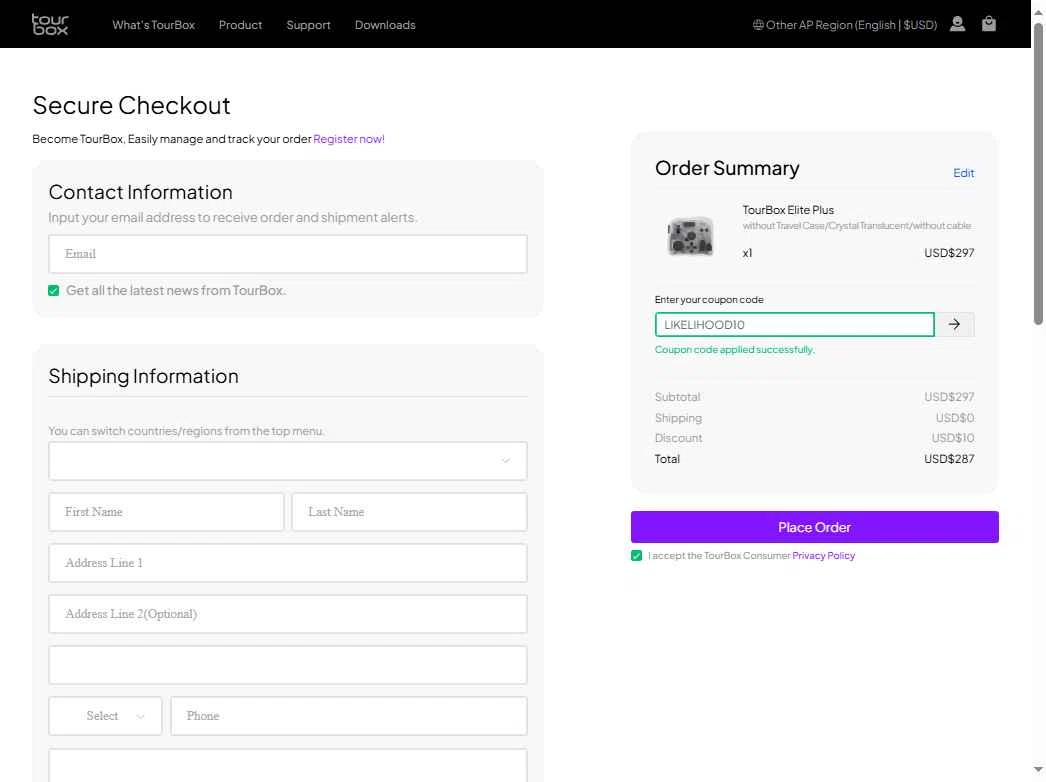Click the Shipping USD$0 value
Viewport: 1046px width, 782px height.
tap(955, 418)
